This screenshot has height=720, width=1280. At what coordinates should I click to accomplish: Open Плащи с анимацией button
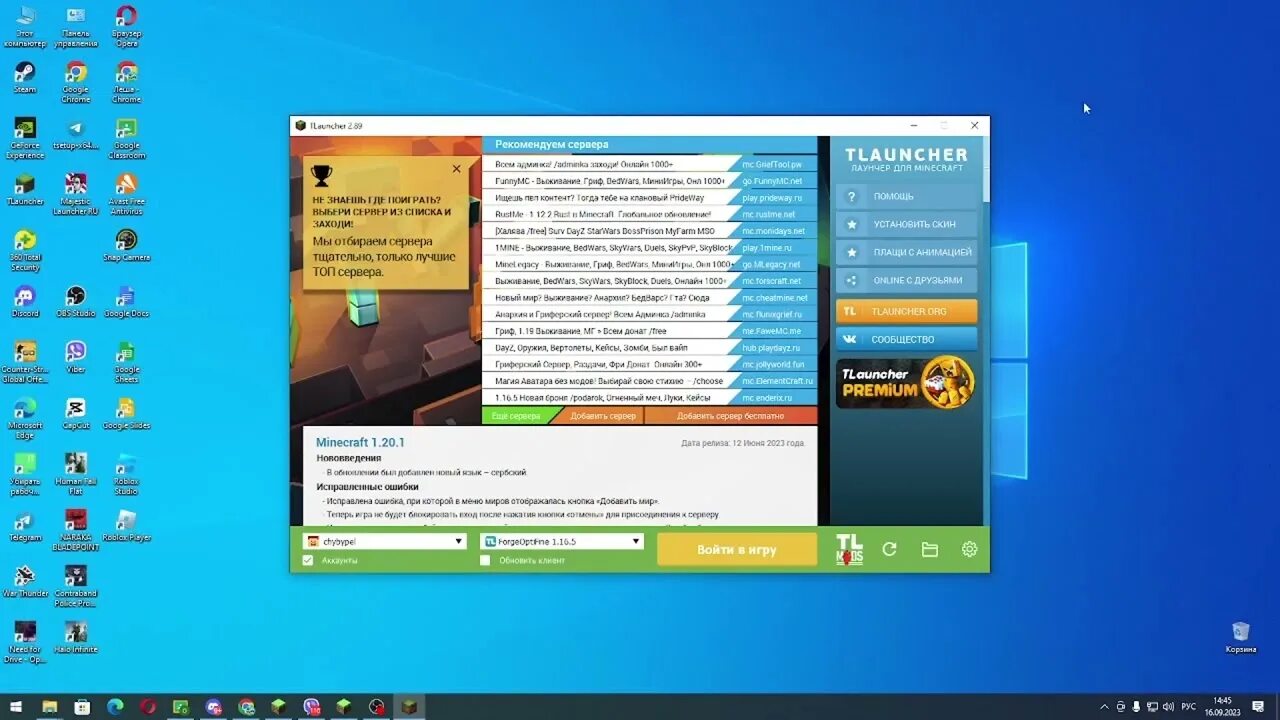pos(906,252)
